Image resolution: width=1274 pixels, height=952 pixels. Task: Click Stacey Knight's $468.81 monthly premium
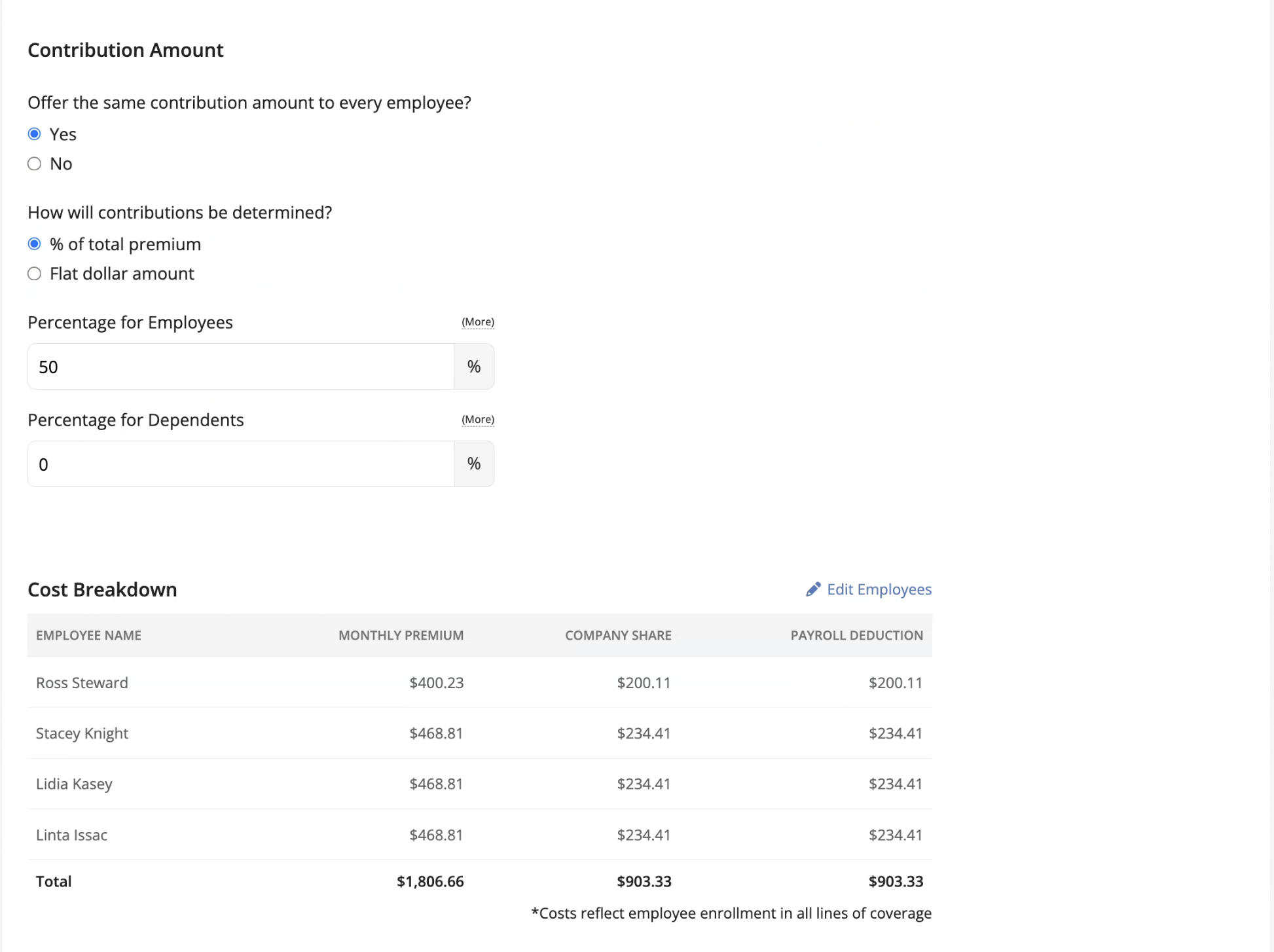pyautogui.click(x=437, y=733)
